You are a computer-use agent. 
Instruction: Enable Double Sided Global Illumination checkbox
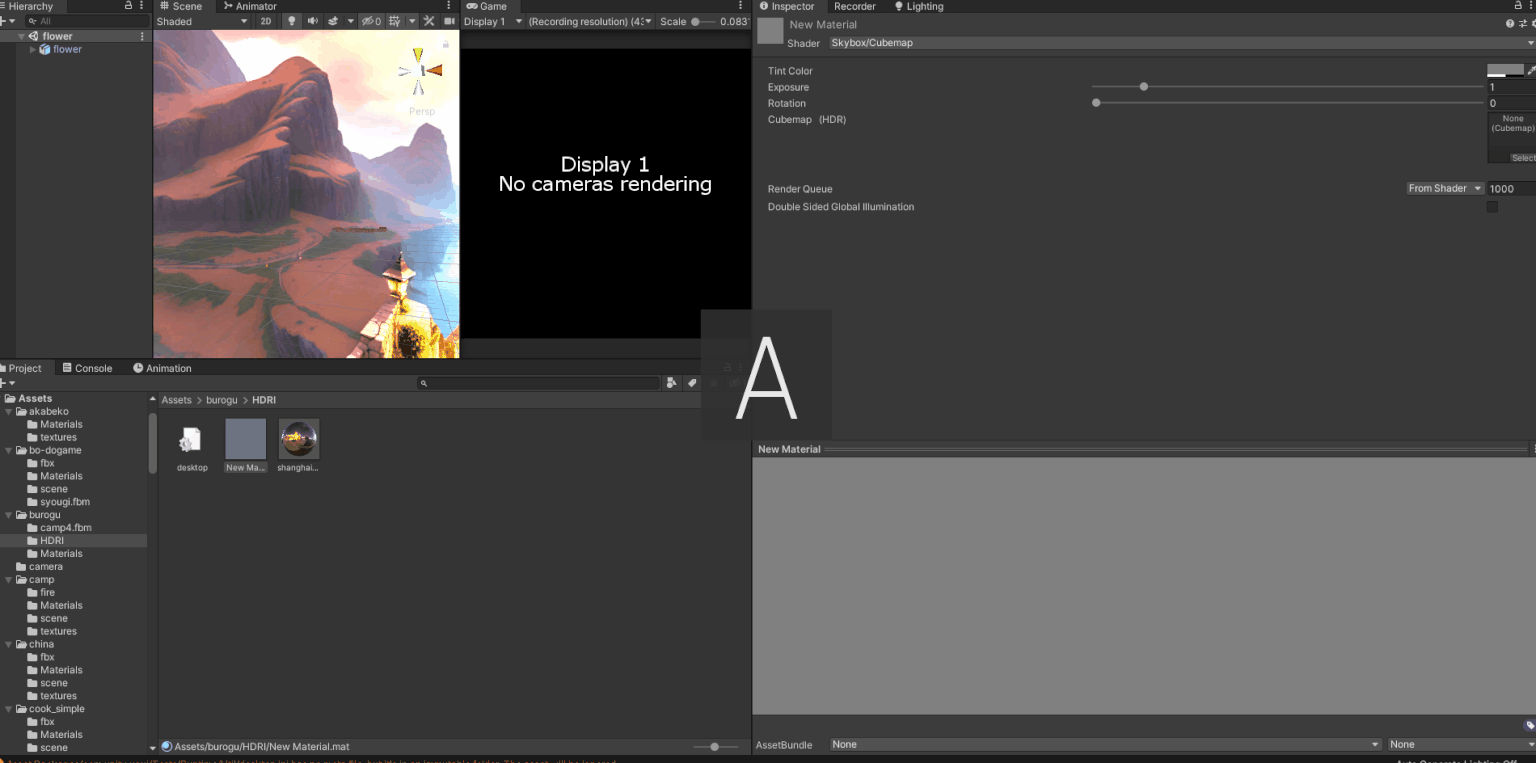(x=1493, y=206)
